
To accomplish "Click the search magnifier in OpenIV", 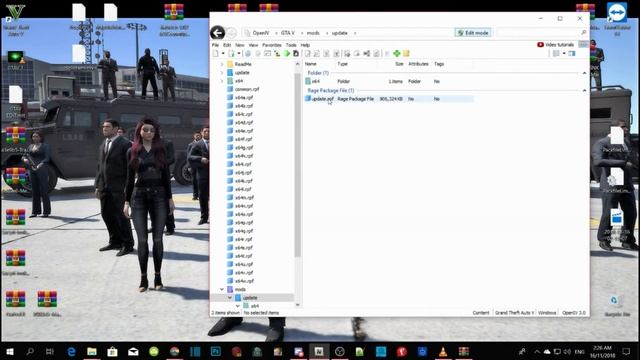I will click(x=584, y=33).
